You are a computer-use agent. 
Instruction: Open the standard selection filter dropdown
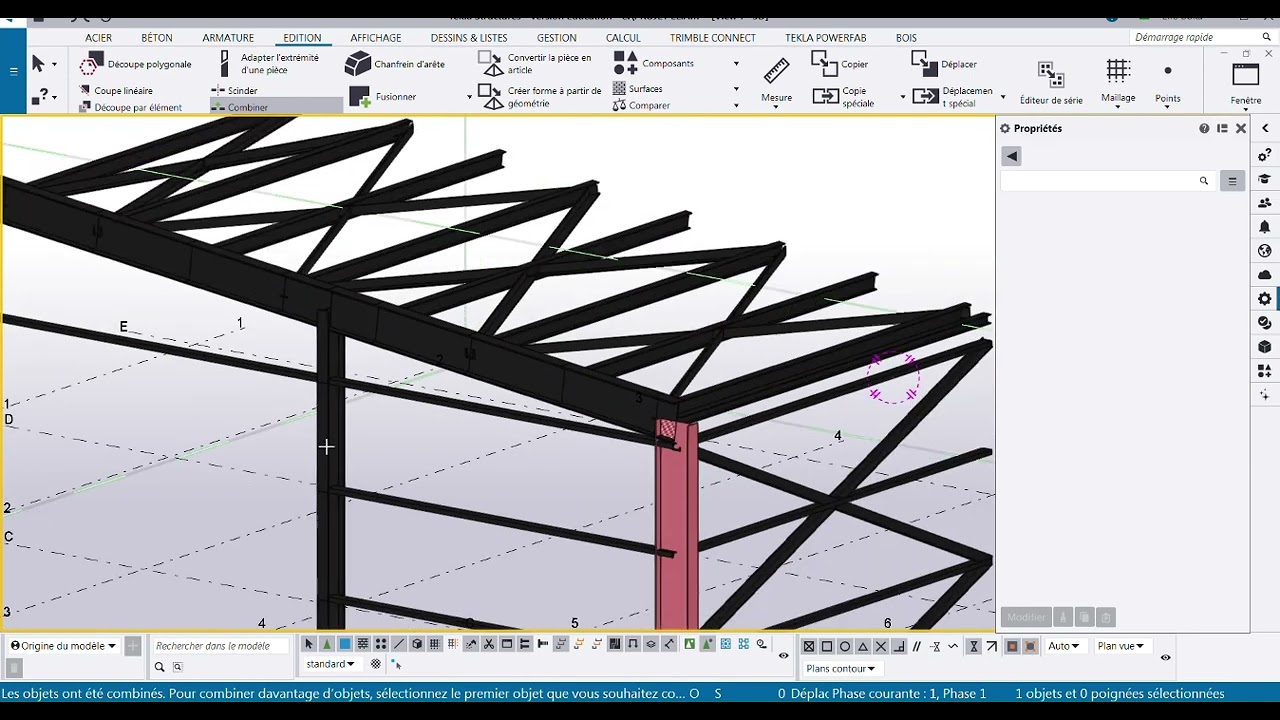point(330,664)
